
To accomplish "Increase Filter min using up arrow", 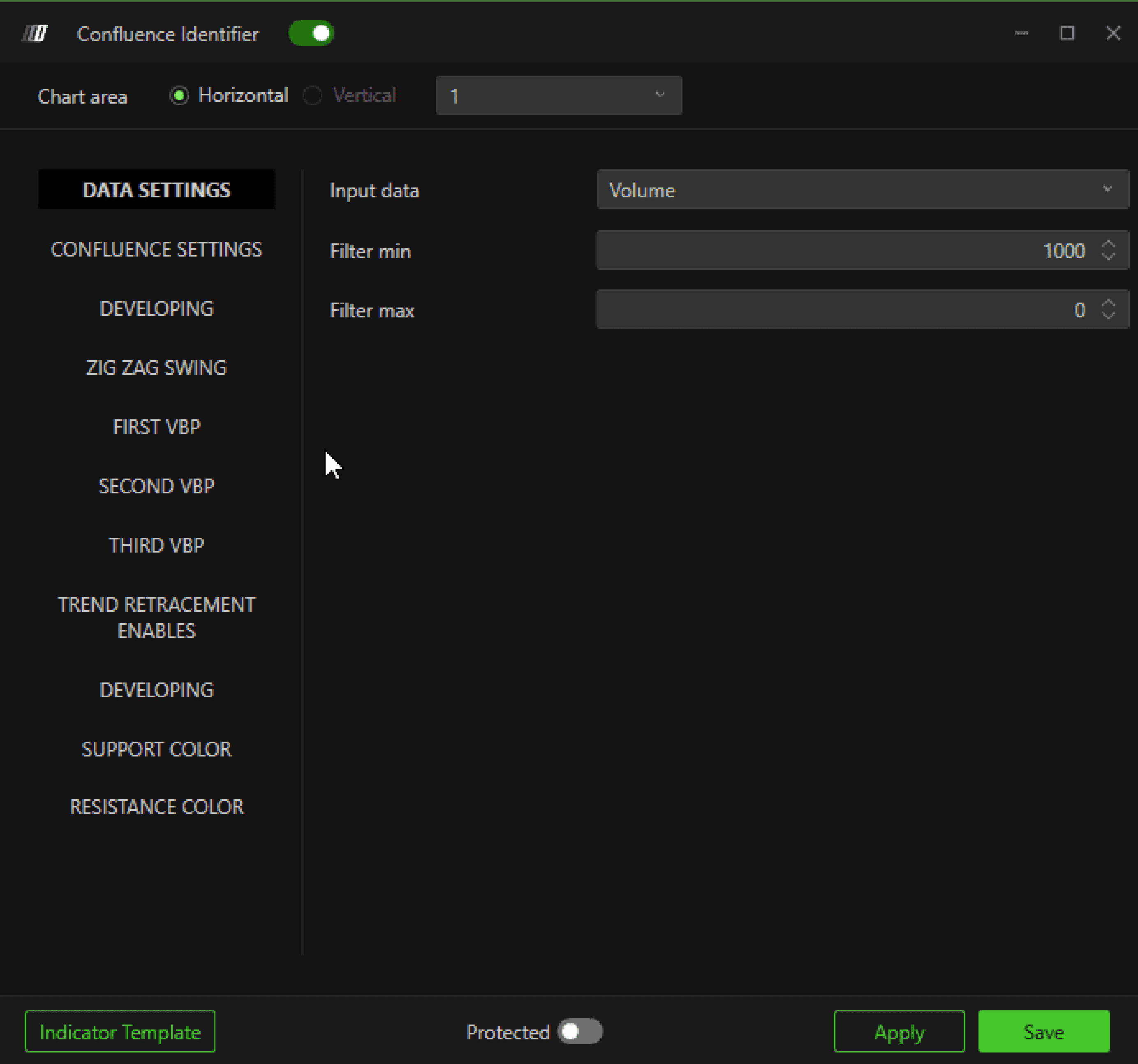I will click(x=1108, y=244).
